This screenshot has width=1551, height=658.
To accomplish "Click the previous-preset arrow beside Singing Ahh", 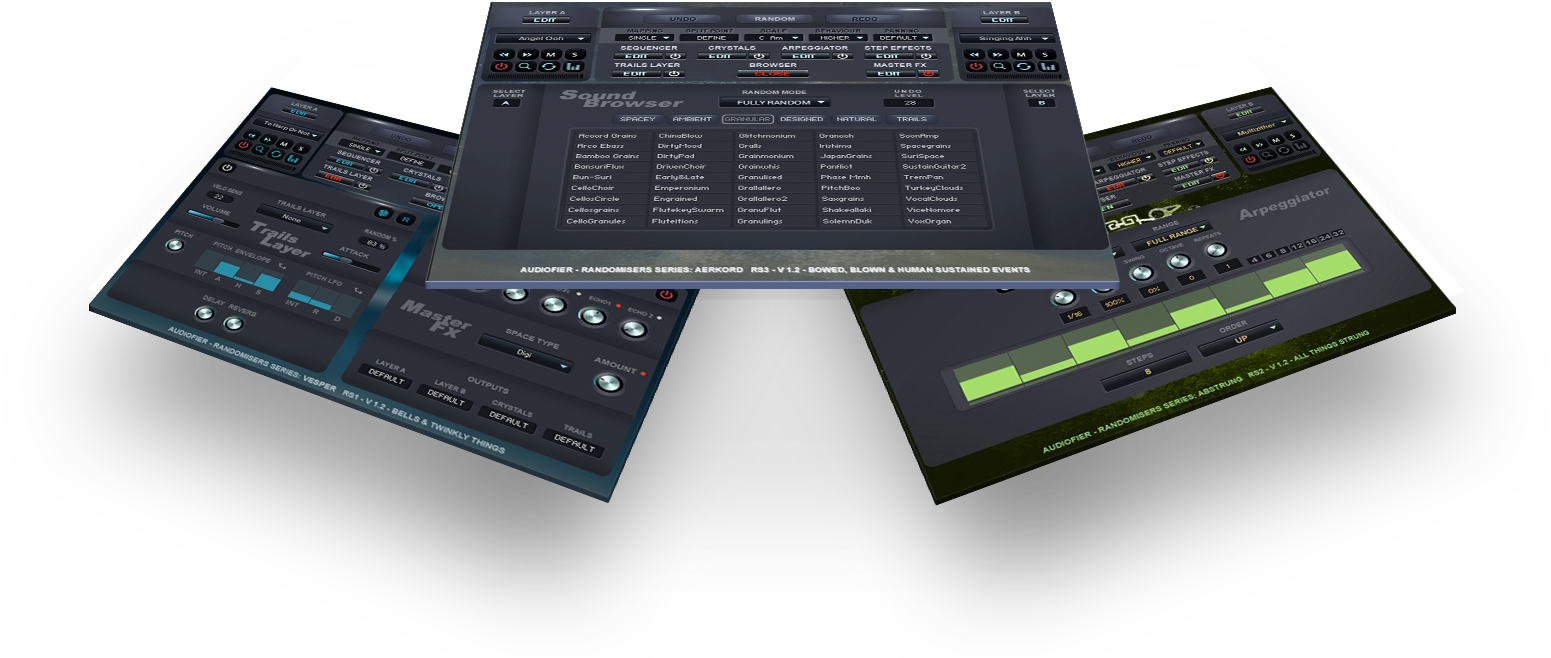I will (x=976, y=55).
